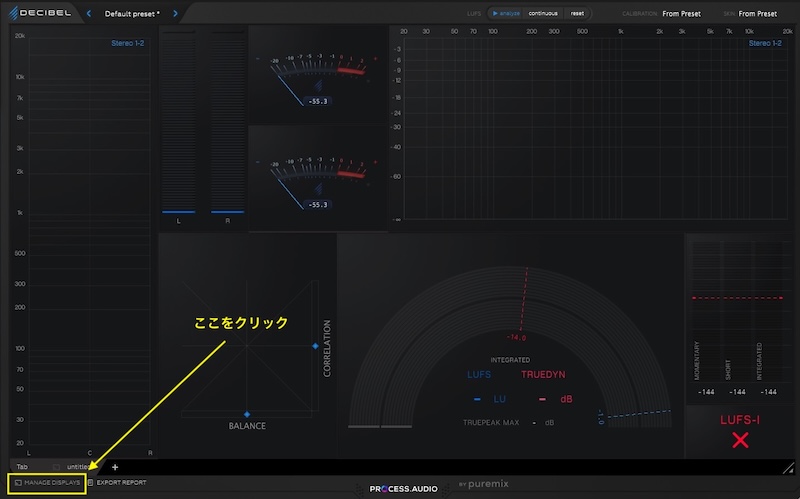Open the Stereo 1-2 selector on right graph
Screen dimensions: 800x499
pos(765,43)
